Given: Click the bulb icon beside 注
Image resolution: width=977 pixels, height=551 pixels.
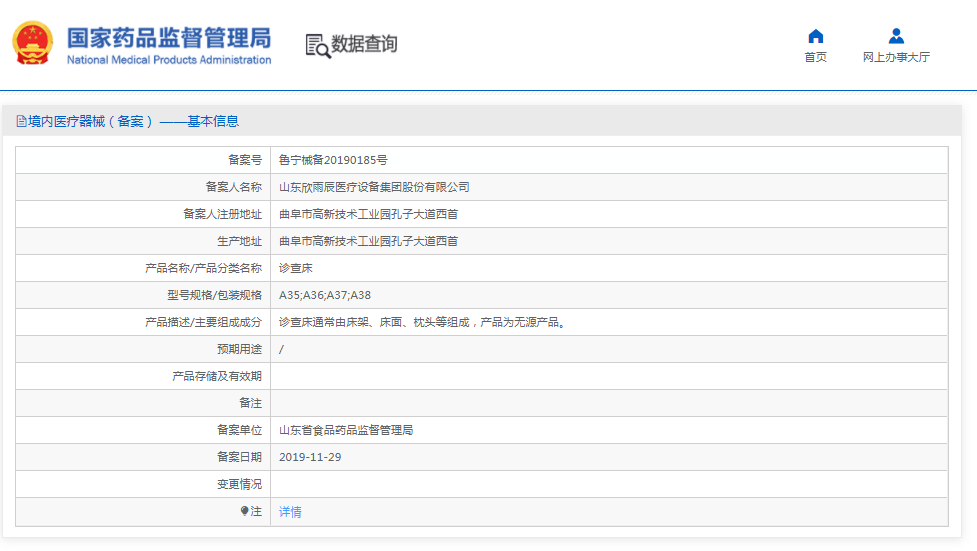Looking at the screenshot, I should coord(244,511).
